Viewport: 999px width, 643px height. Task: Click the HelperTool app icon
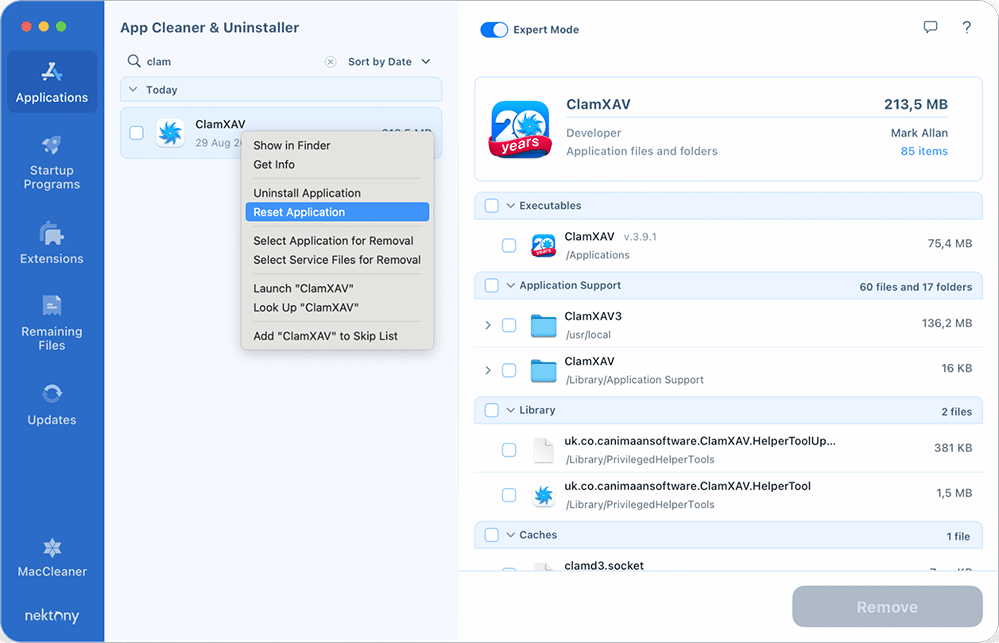pyautogui.click(x=543, y=495)
